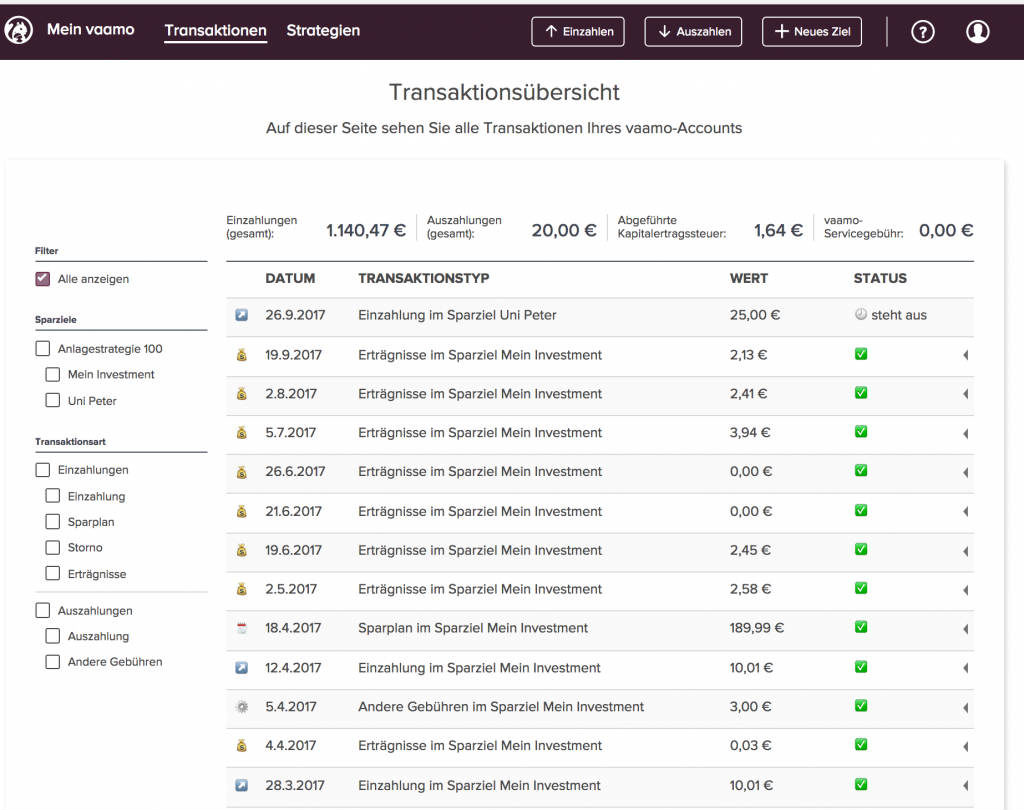1024x810 pixels.
Task: Click the '1.140,47 €' total deposits value
Action: pyautogui.click(x=366, y=231)
